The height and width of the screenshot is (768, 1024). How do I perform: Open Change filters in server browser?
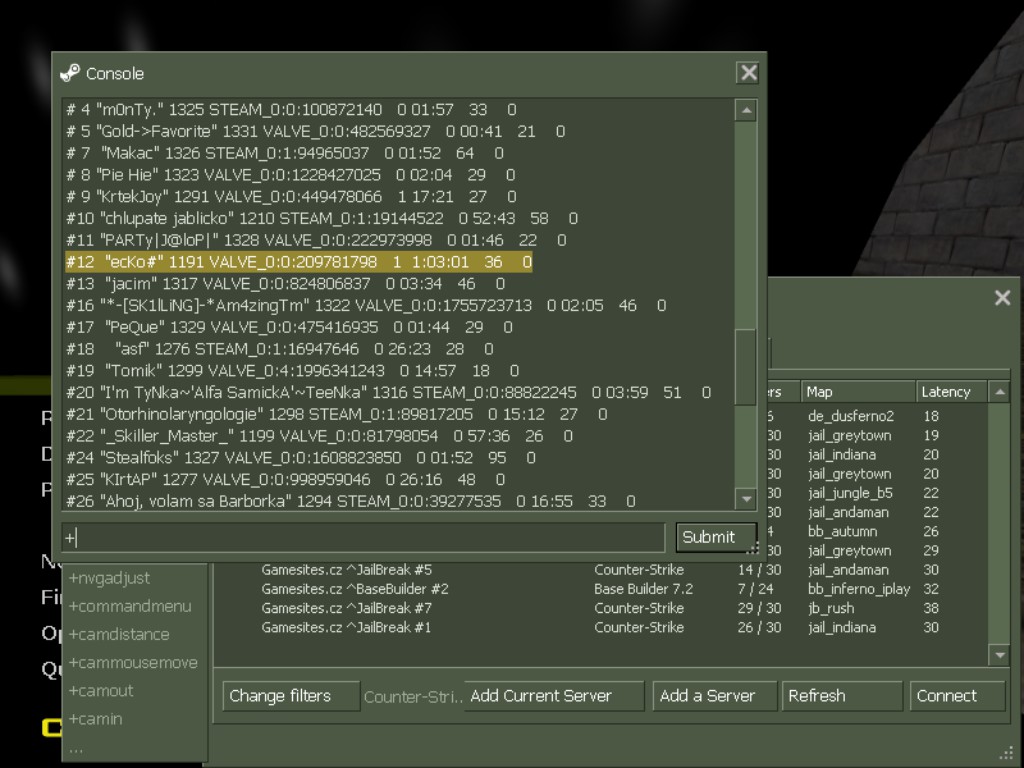(x=291, y=696)
